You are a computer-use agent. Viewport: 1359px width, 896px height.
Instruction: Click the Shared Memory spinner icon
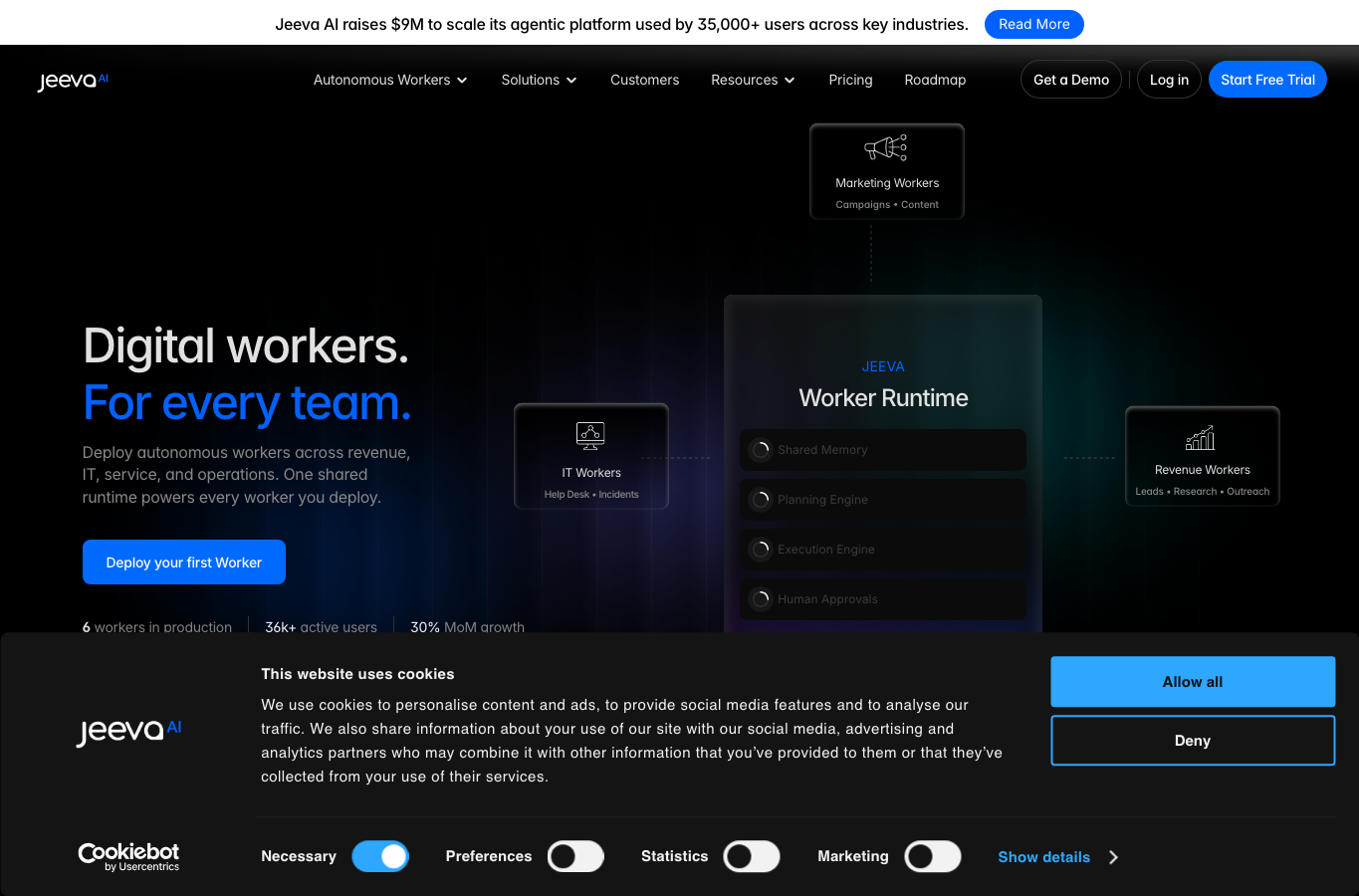tap(762, 450)
